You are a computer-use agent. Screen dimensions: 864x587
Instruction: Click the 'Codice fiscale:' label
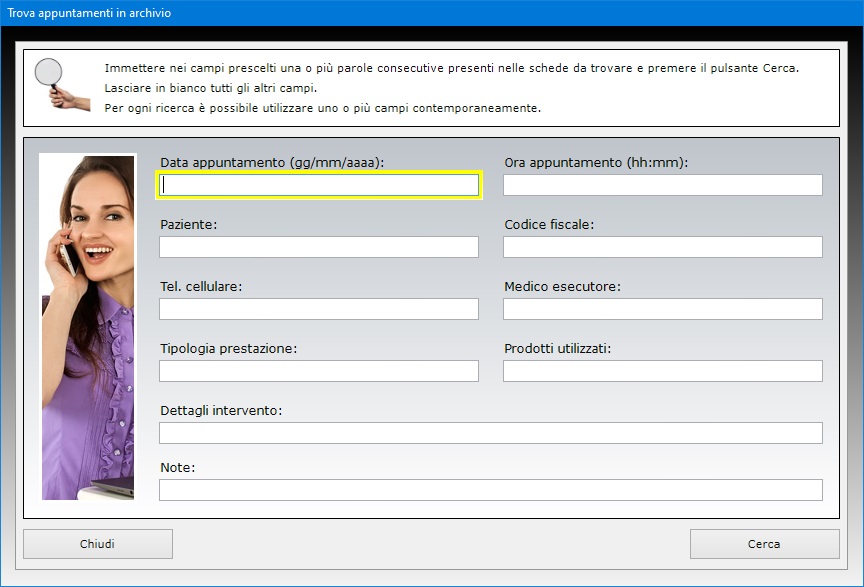point(549,224)
